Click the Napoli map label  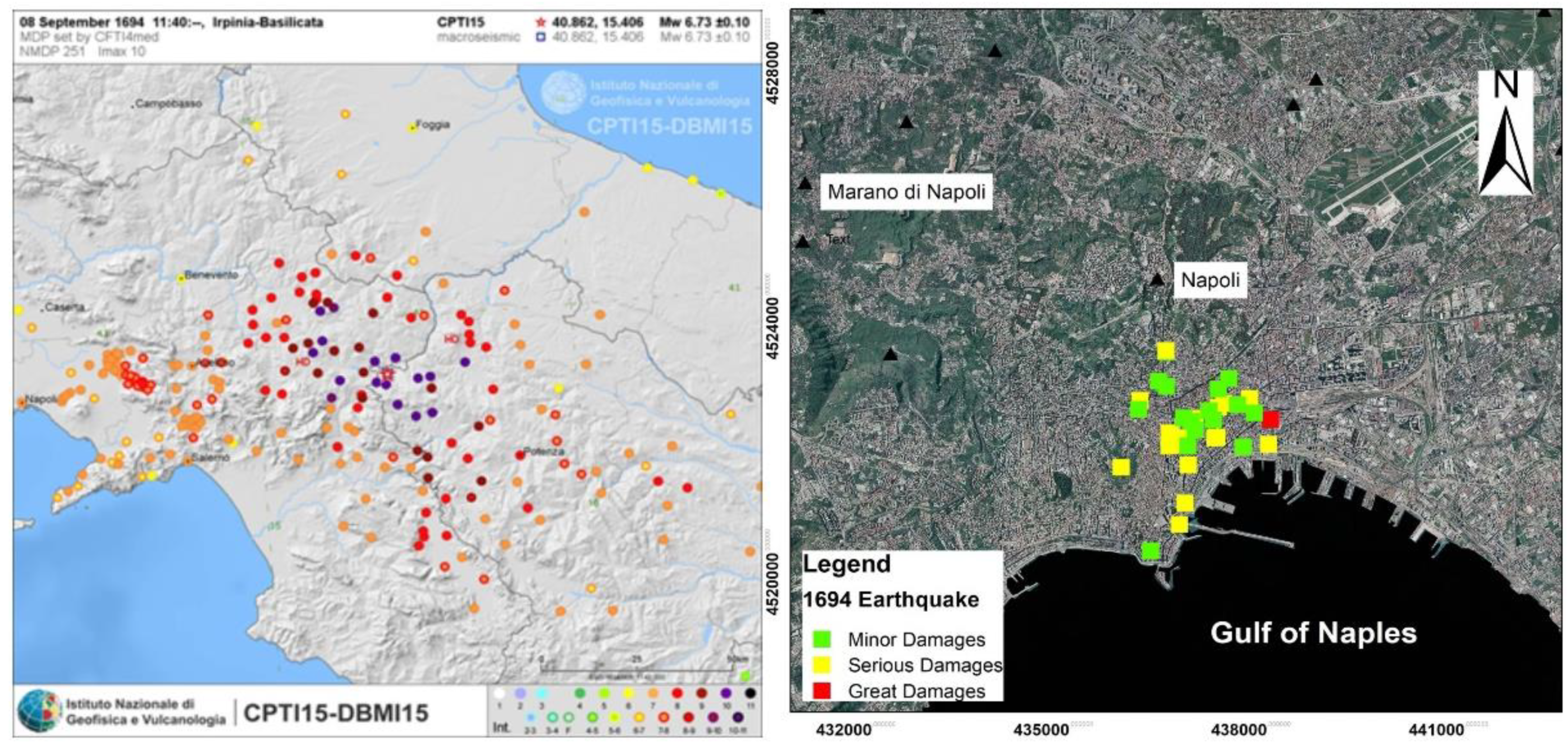point(1210,280)
